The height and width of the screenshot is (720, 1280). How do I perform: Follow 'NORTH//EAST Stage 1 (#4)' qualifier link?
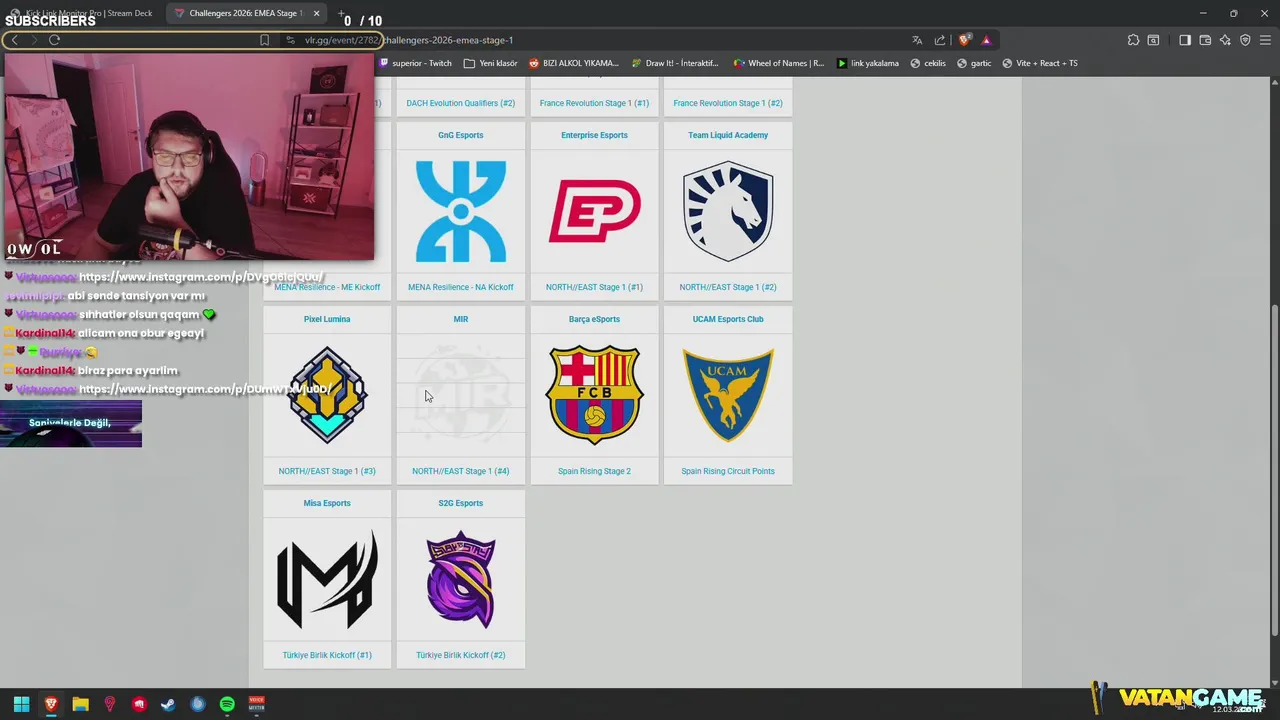tap(460, 471)
